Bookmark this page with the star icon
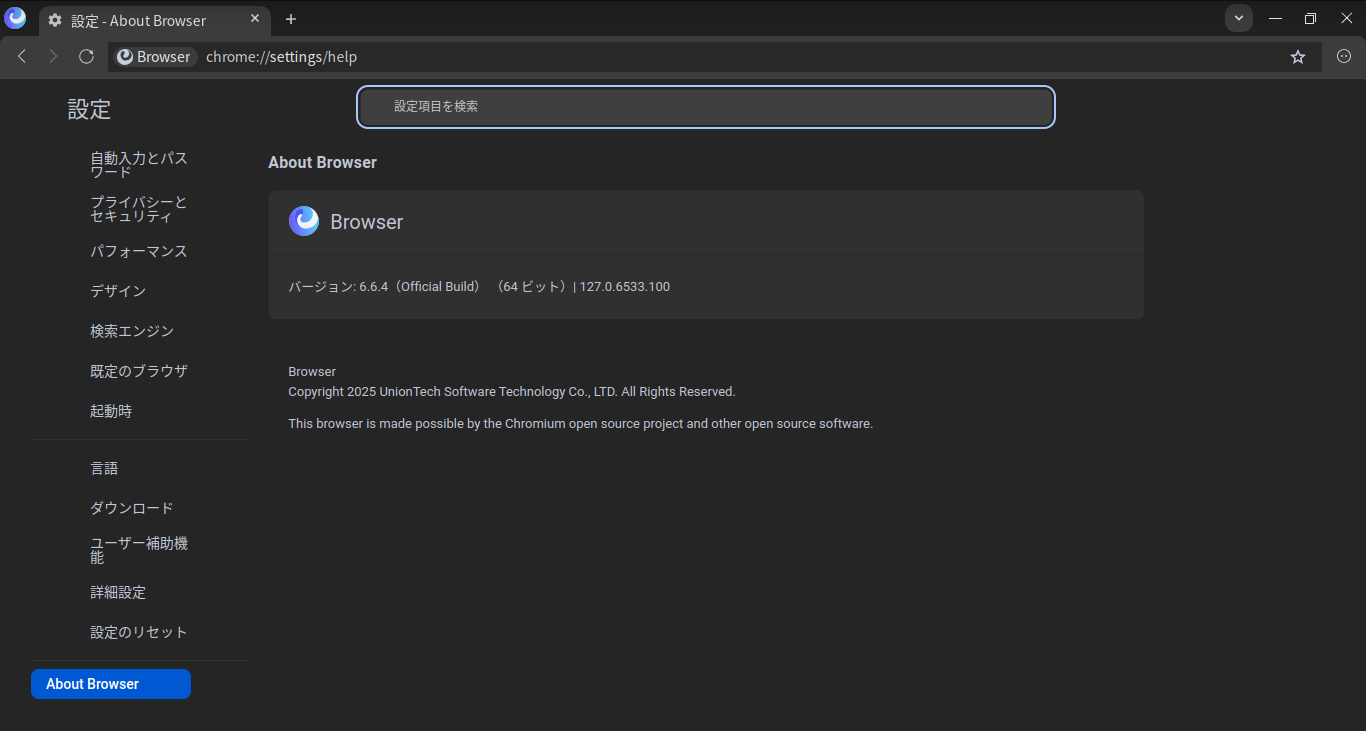 click(x=1298, y=57)
